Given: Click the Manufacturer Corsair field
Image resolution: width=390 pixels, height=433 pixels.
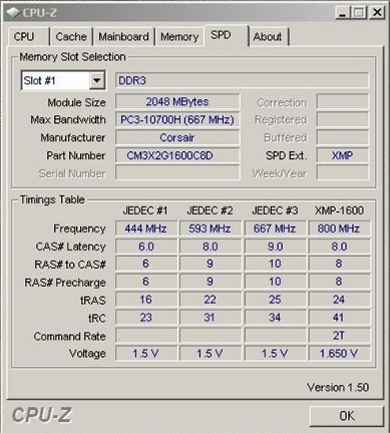Looking at the screenshot, I should pyautogui.click(x=177, y=138).
